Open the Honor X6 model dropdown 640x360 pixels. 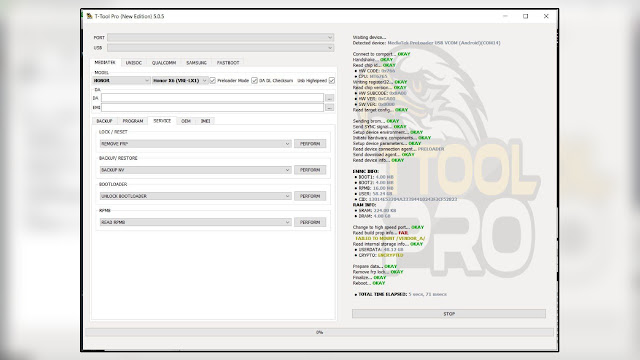180,80
